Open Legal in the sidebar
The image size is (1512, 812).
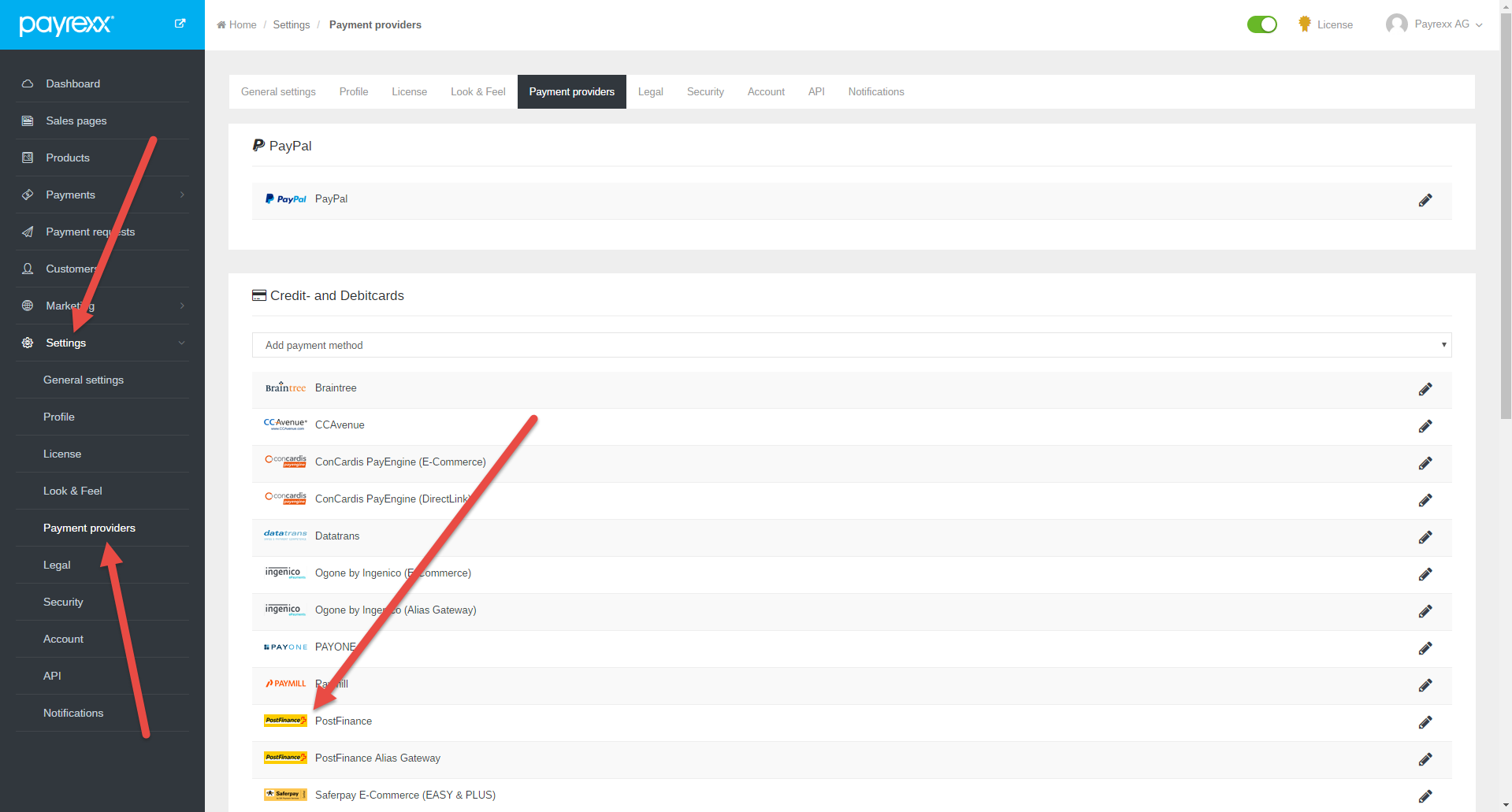coord(57,565)
